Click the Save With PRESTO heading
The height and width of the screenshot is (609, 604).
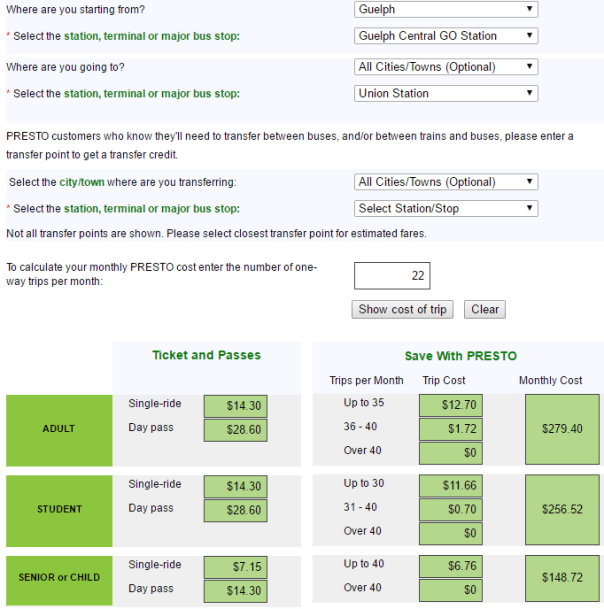tap(461, 356)
